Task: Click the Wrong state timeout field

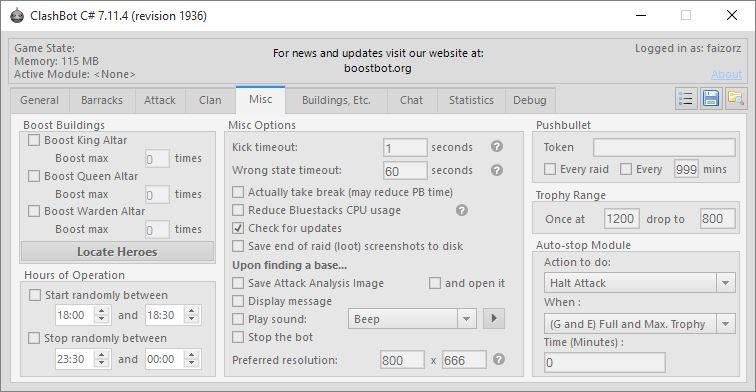Action: (x=405, y=171)
